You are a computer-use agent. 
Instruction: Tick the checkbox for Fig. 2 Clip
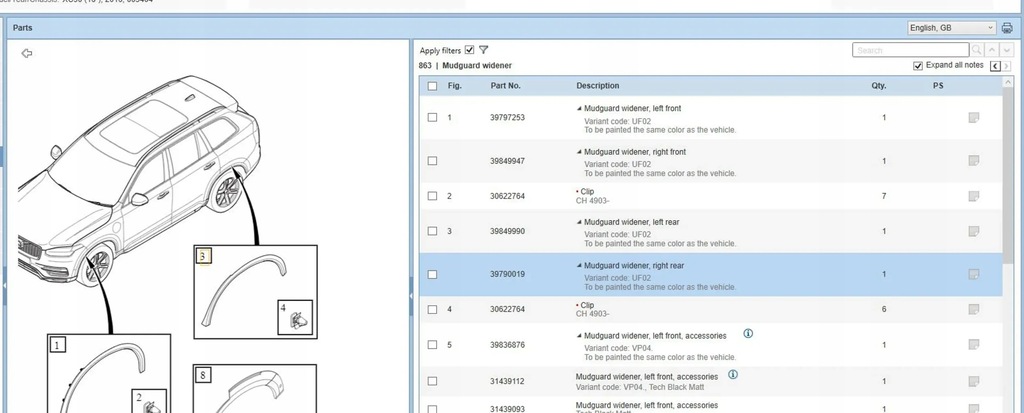[432, 196]
